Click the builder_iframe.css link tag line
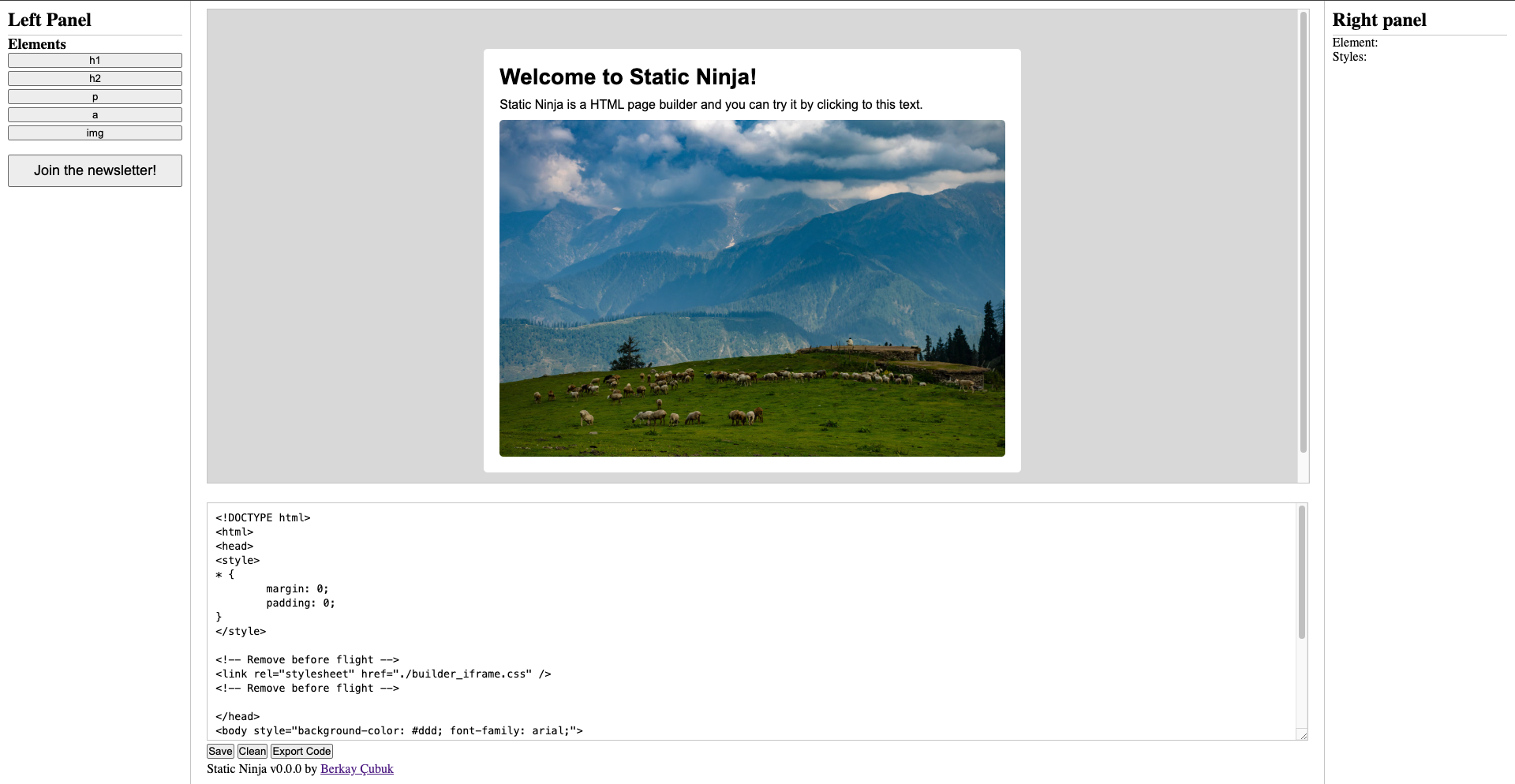The width and height of the screenshot is (1515, 784). 383,674
